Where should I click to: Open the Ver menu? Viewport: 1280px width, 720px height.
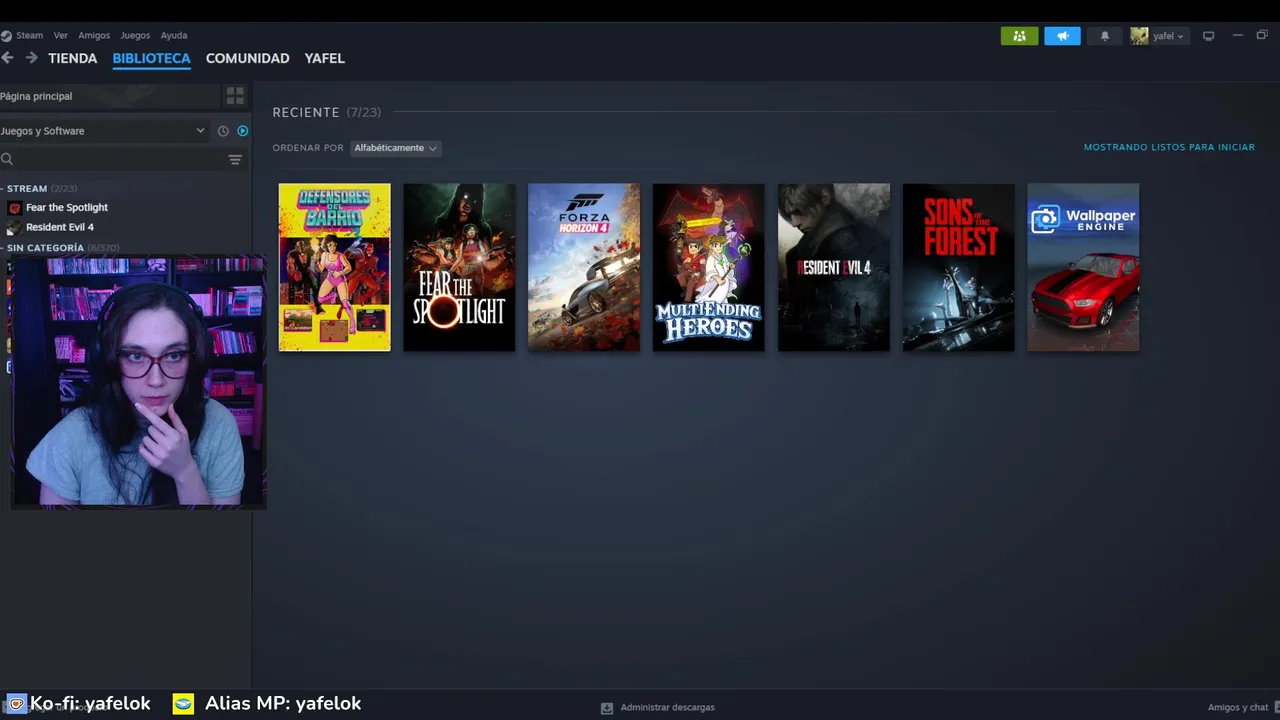pos(61,36)
